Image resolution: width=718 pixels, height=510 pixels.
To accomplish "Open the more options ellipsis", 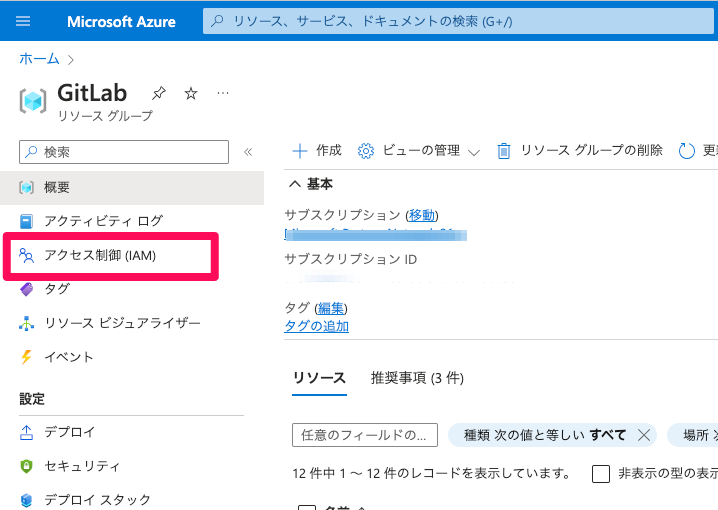I will (x=223, y=93).
